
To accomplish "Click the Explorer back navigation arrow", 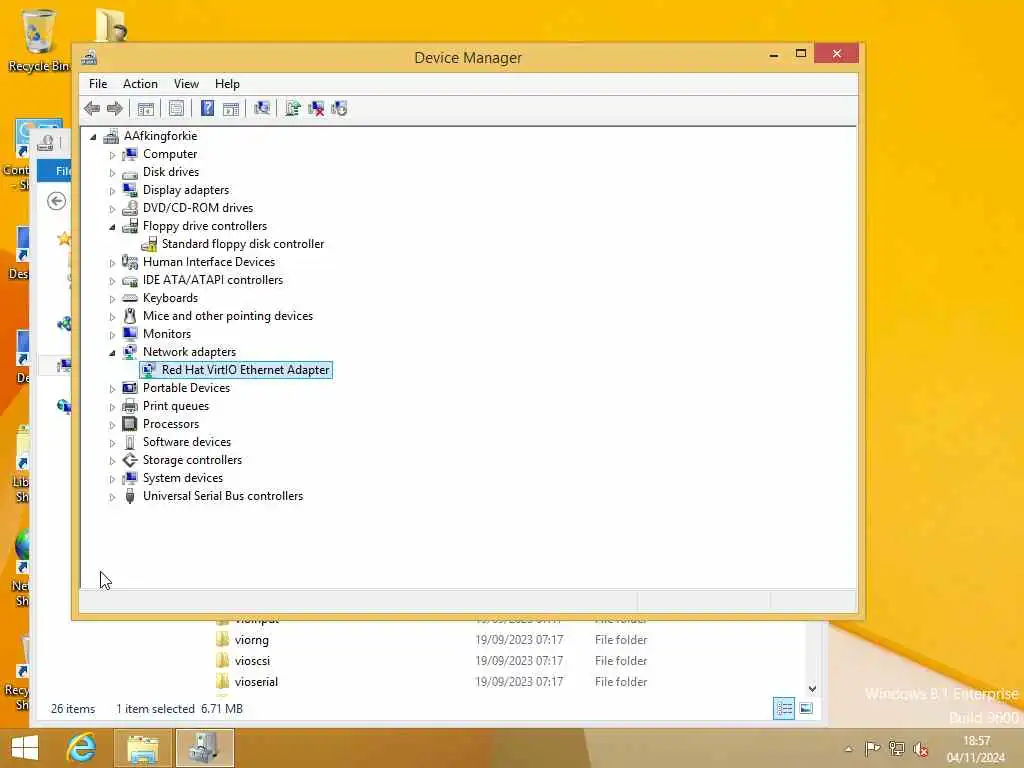I will tap(57, 201).
